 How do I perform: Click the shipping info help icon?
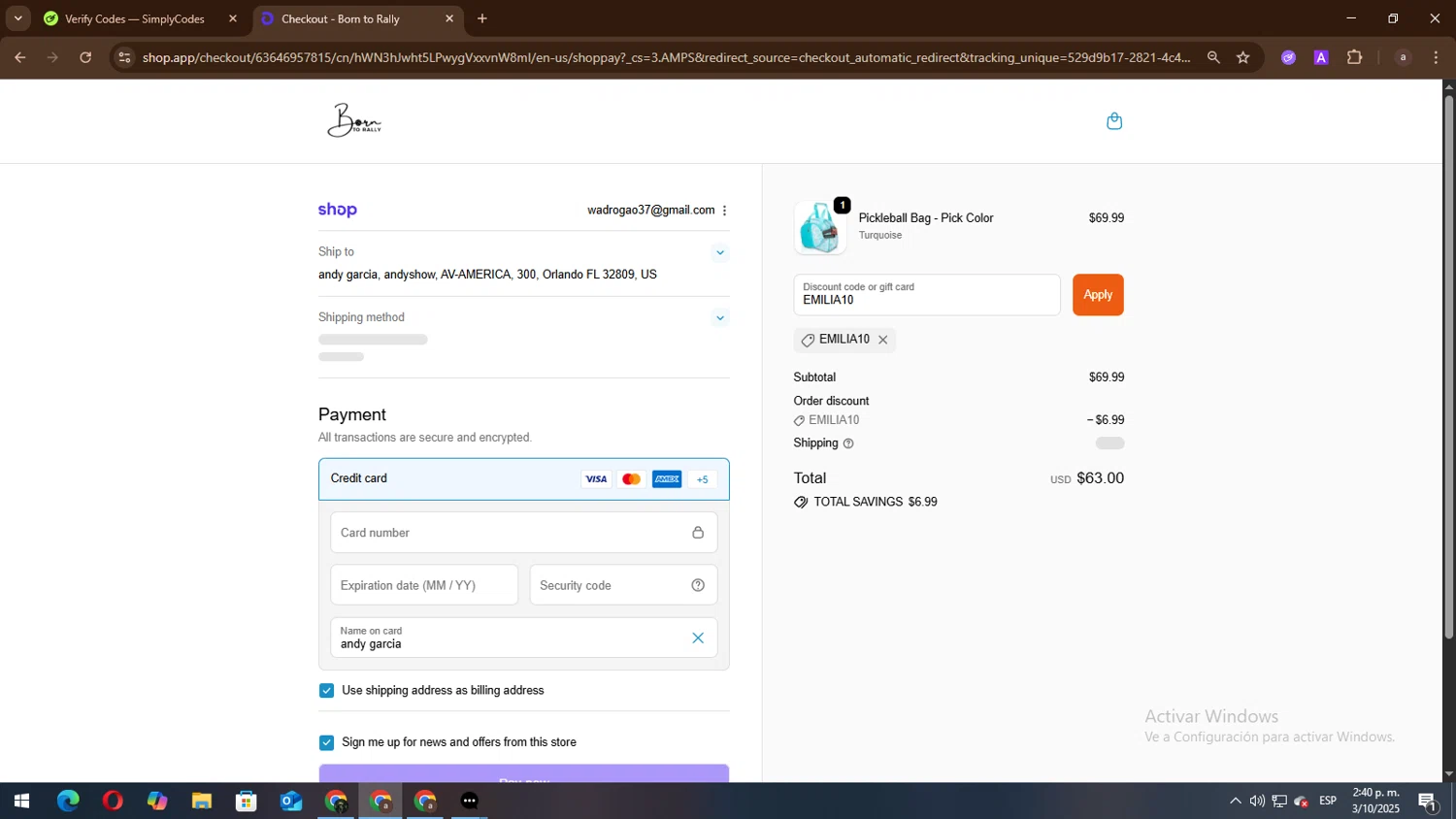pos(848,443)
